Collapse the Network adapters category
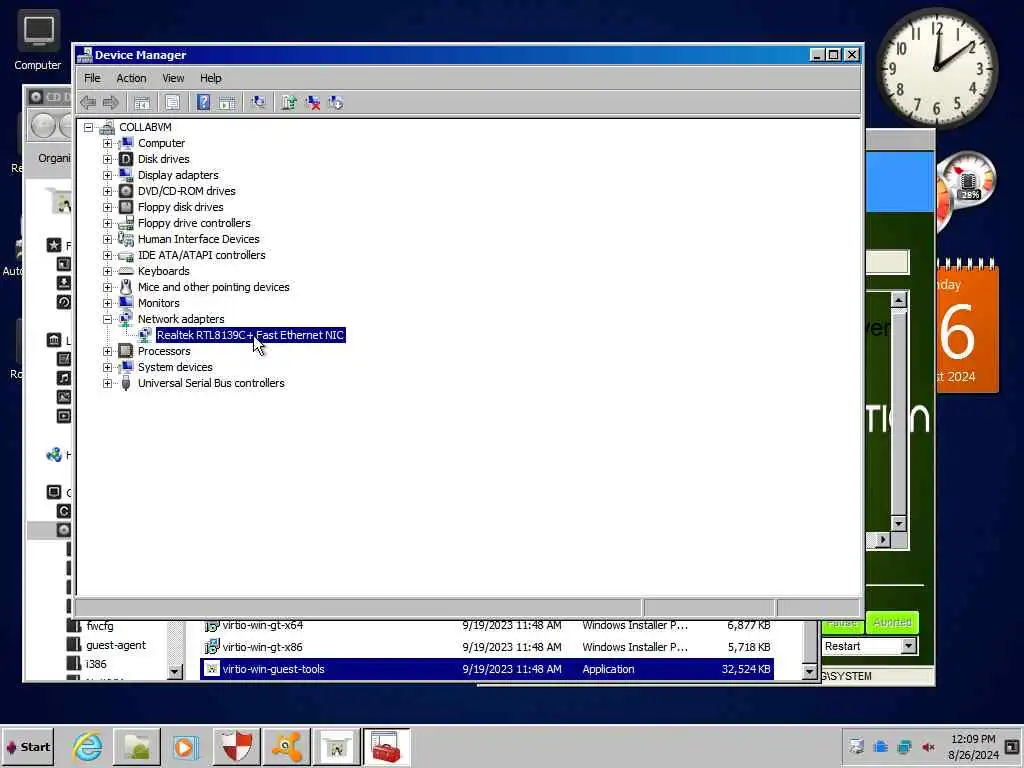The image size is (1024, 768). point(108,319)
